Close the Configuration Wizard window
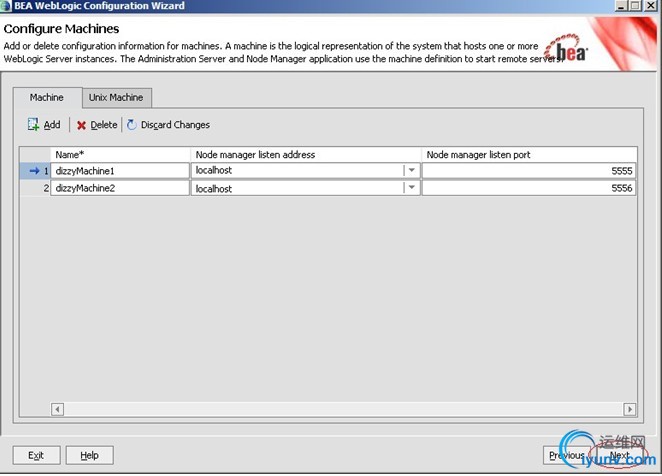 click(x=651, y=6)
